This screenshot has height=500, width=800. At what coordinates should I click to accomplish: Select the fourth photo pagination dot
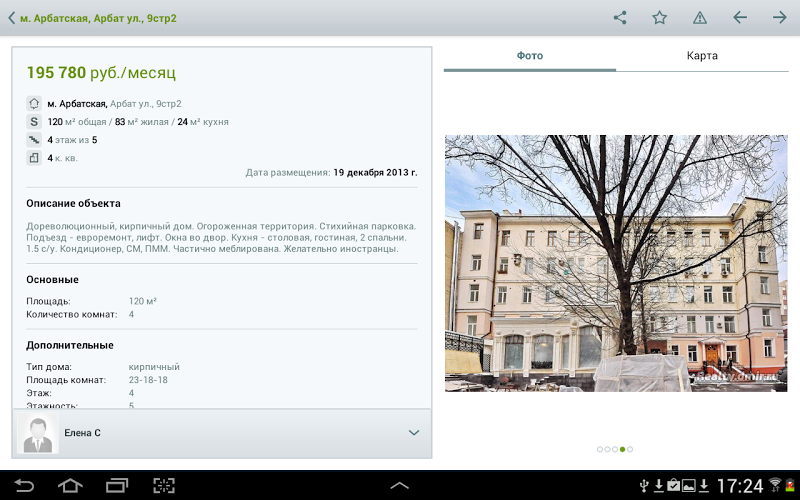tap(622, 449)
